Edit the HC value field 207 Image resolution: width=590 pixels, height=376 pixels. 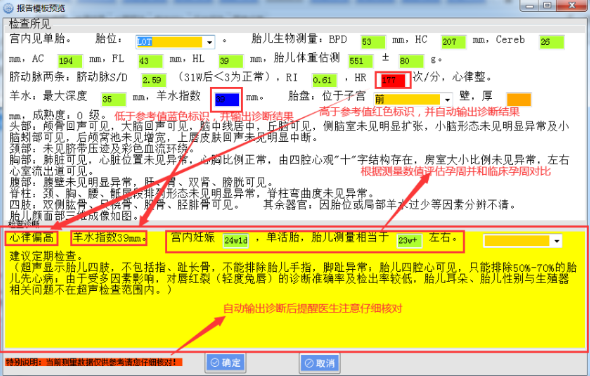point(453,42)
